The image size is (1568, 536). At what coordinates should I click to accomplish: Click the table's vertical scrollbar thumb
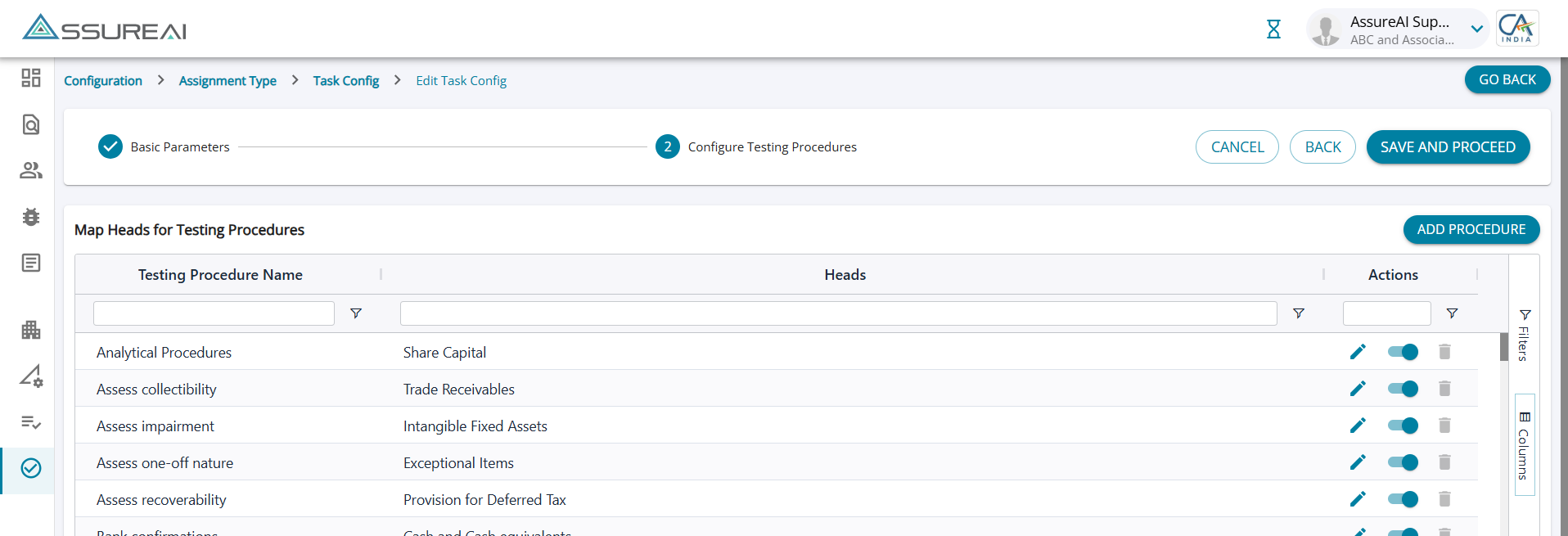(x=1504, y=347)
